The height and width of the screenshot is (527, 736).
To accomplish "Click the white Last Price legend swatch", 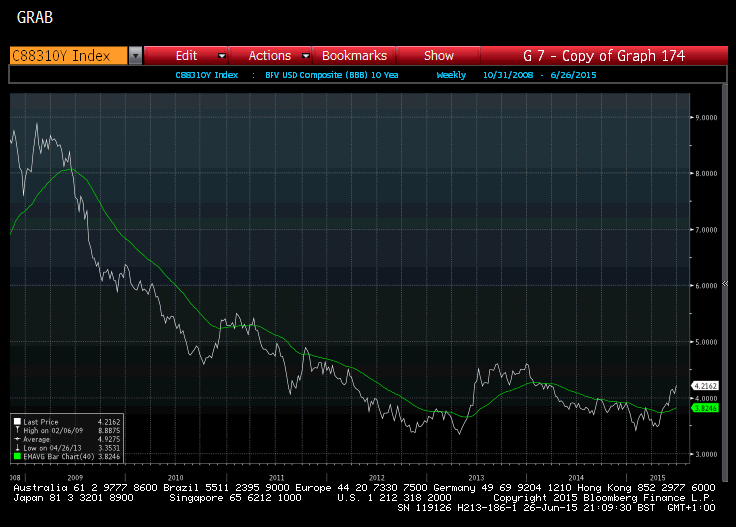I will 17,422.
